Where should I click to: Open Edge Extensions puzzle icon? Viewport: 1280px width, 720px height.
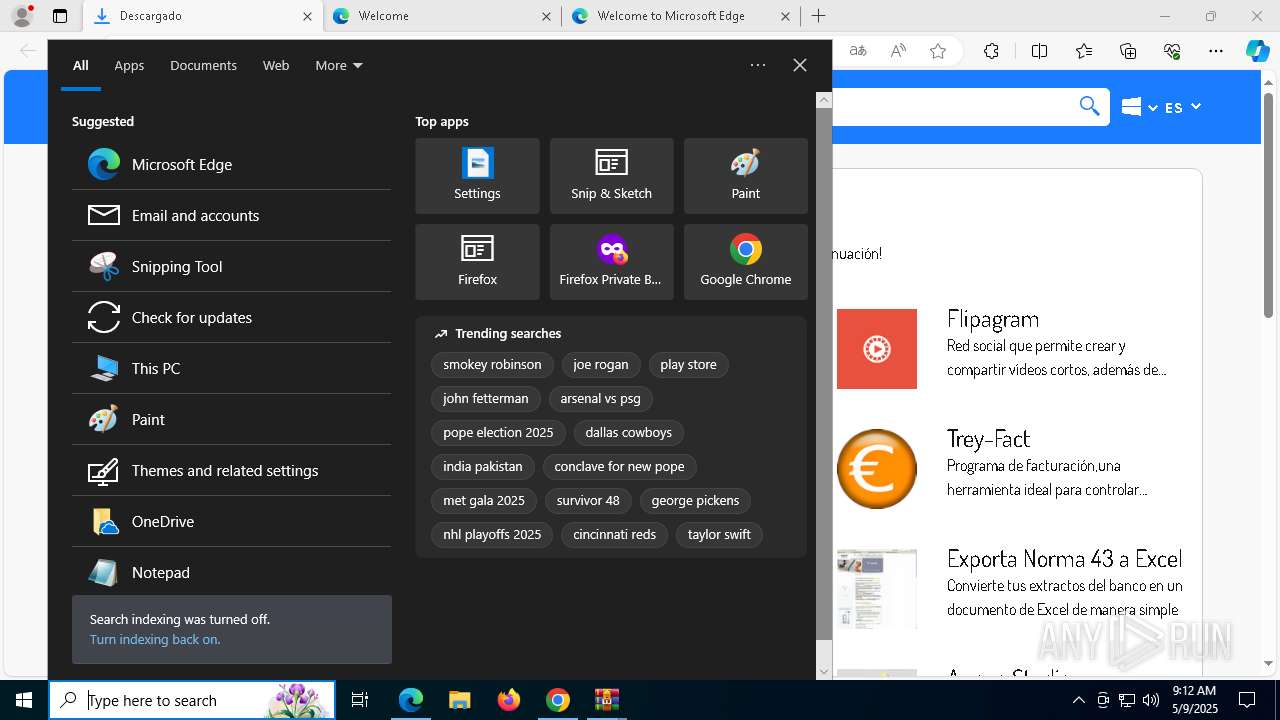pyautogui.click(x=991, y=51)
